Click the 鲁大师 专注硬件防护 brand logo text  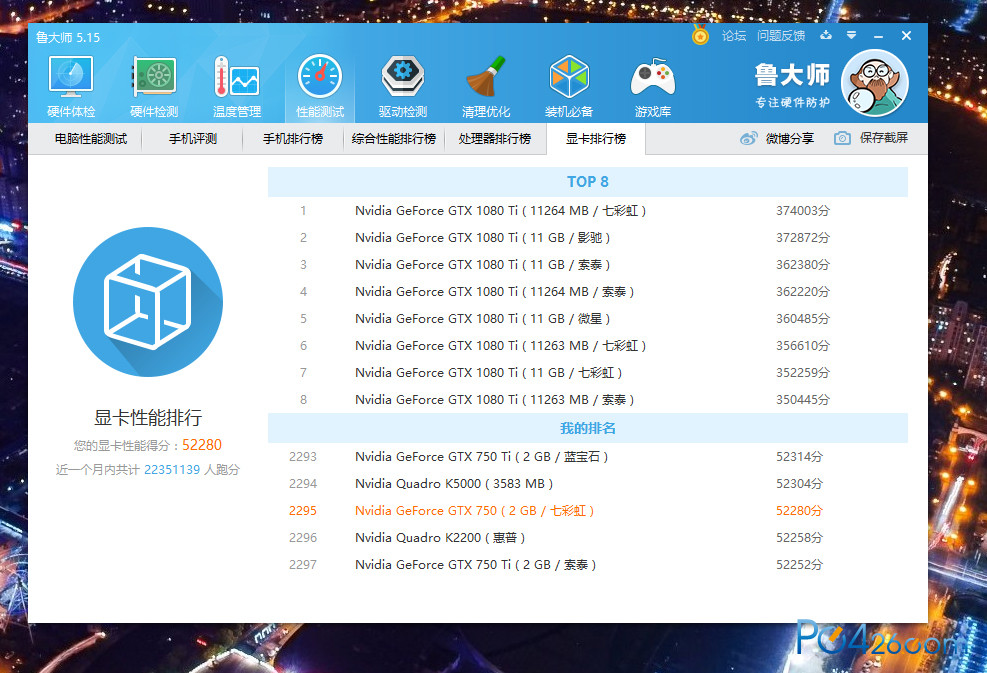click(x=792, y=84)
